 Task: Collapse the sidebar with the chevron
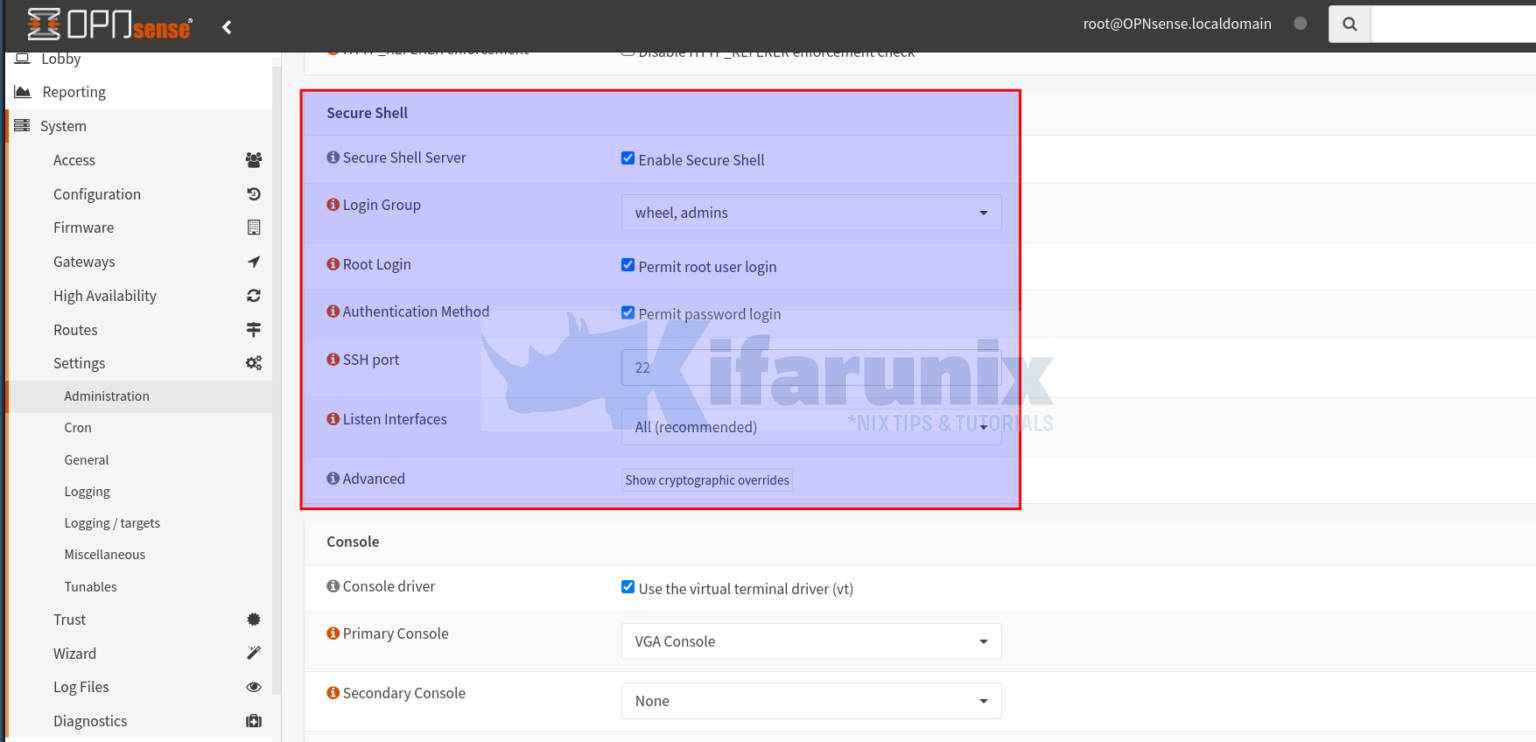[x=226, y=27]
